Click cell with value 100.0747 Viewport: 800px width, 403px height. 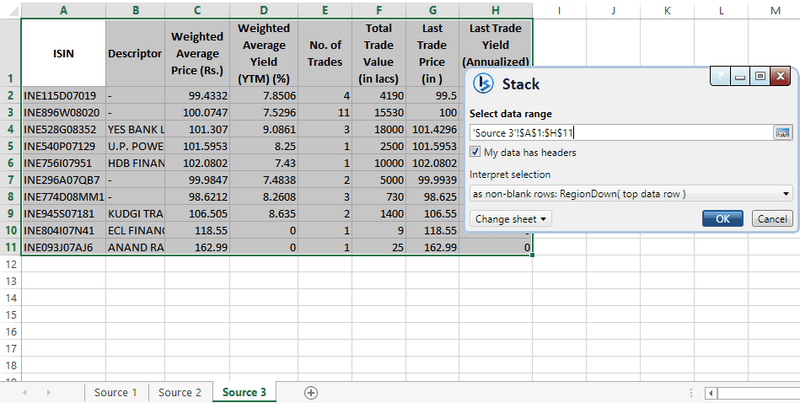(x=197, y=112)
